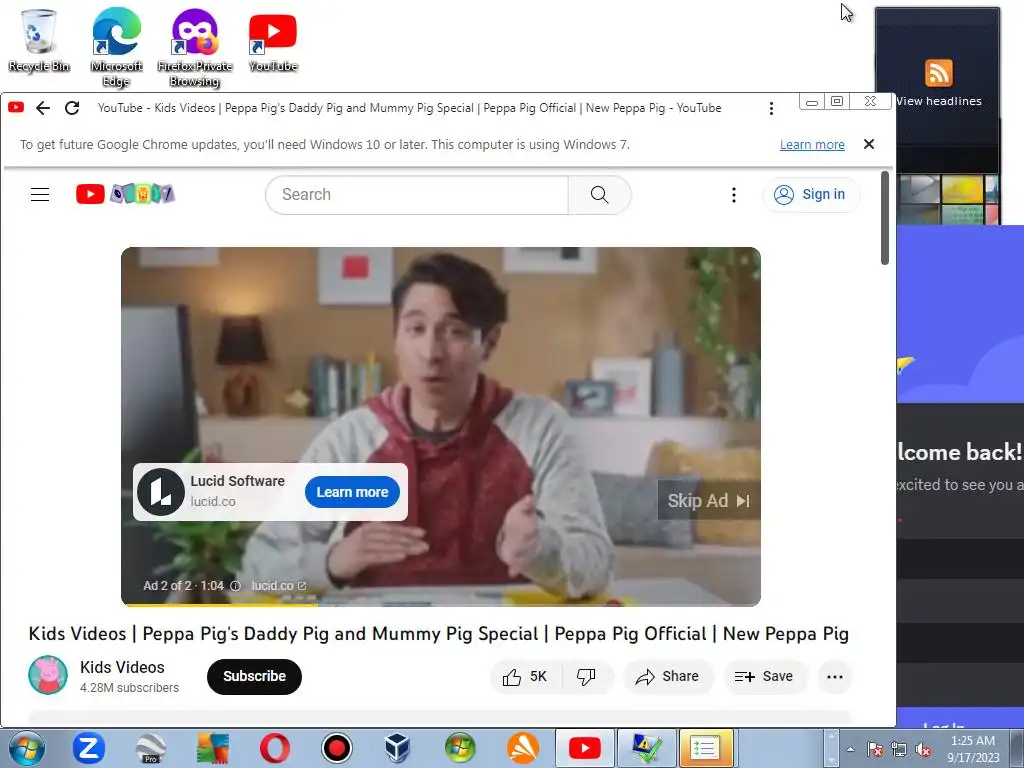This screenshot has height=768, width=1024.
Task: Open Firefox Private Browsing desktop shortcut
Action: (195, 47)
